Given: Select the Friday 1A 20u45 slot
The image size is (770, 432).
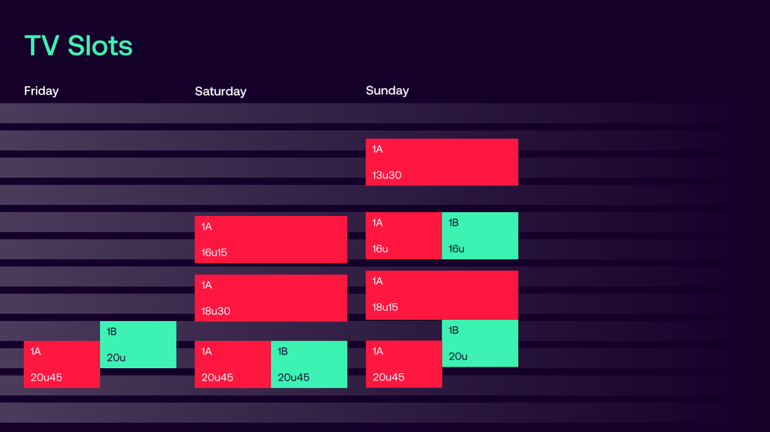Looking at the screenshot, I should 62,364.
